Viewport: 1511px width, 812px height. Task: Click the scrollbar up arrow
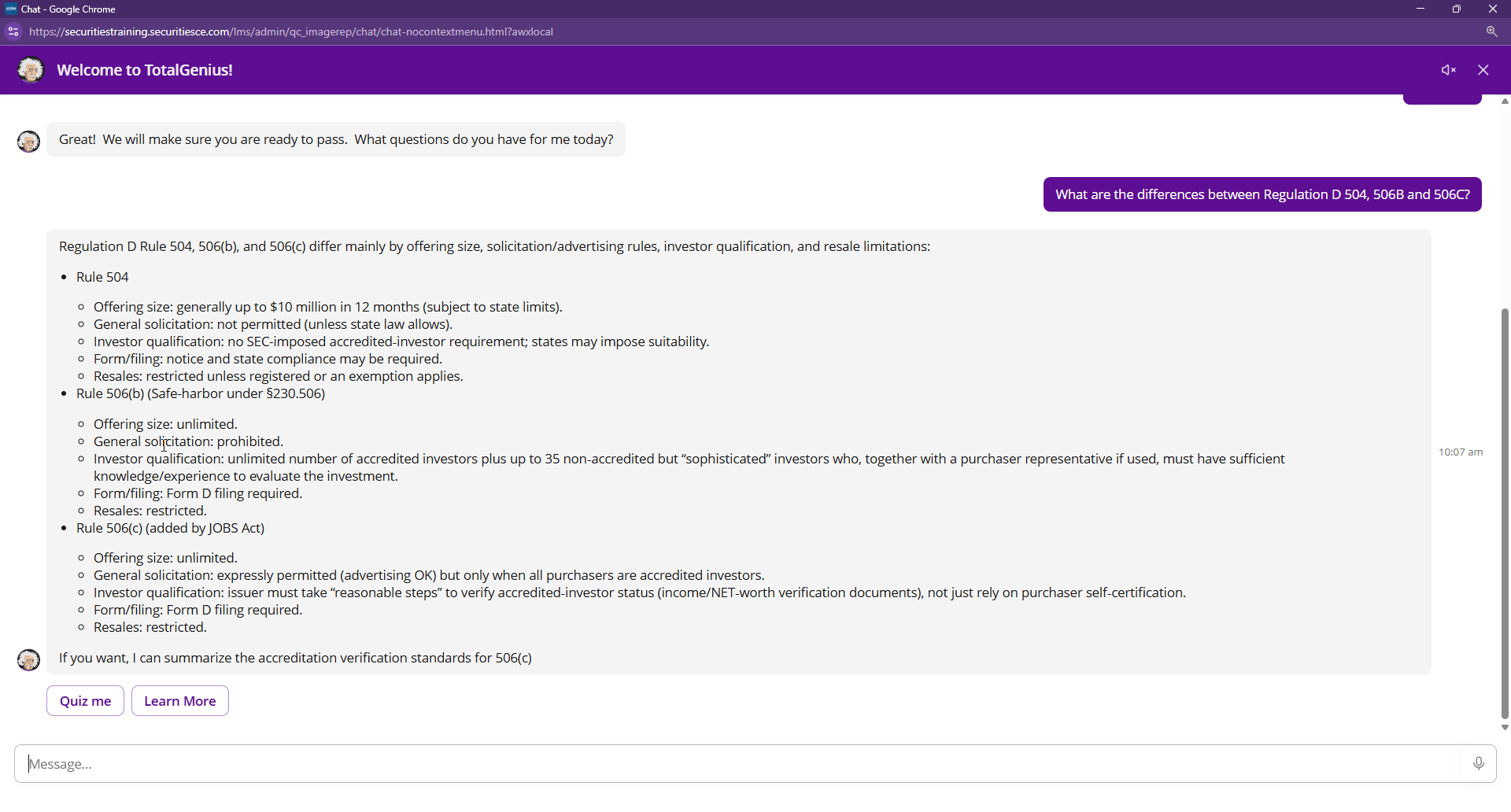(1505, 101)
